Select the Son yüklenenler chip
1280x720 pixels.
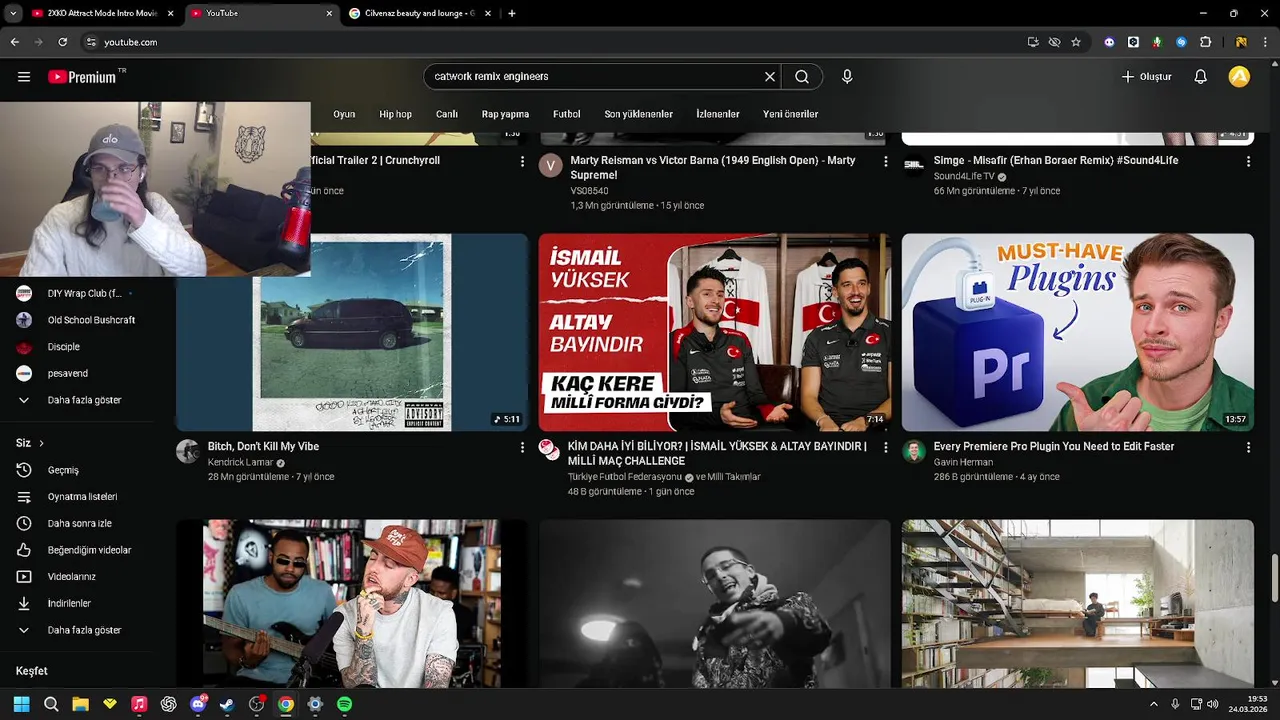click(x=638, y=114)
